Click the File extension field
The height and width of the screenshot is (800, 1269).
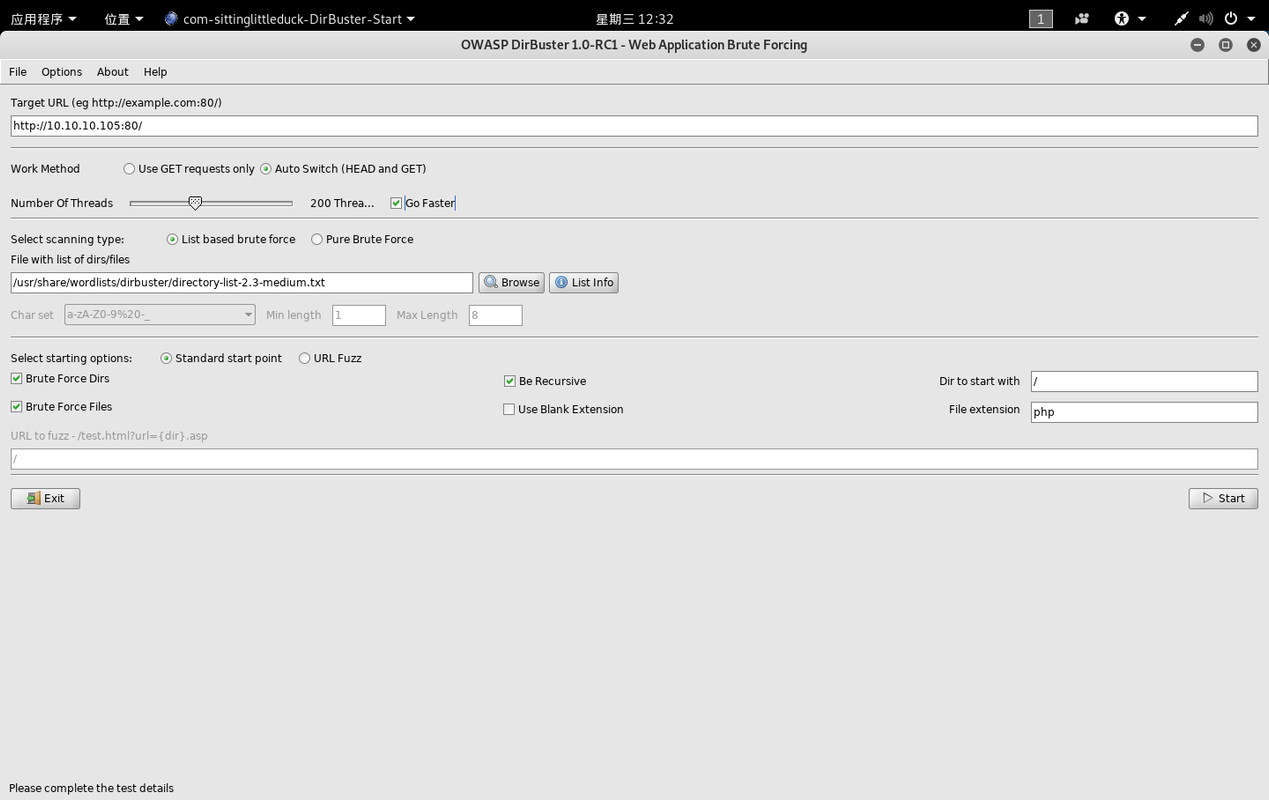point(1144,412)
